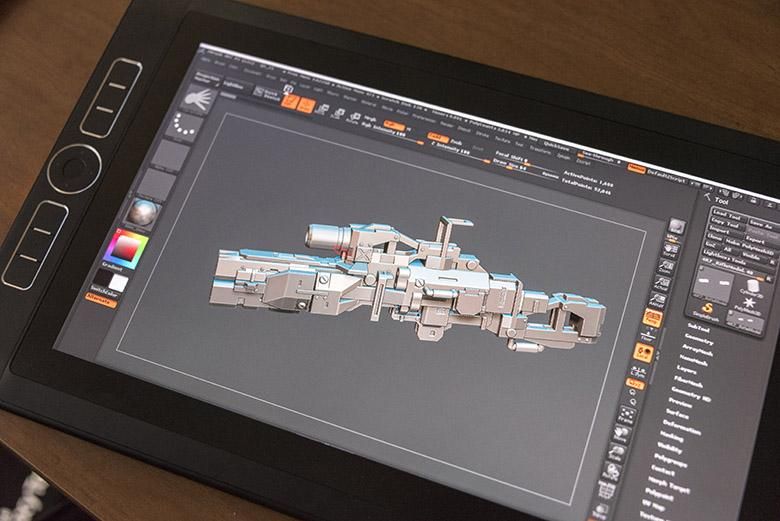Select the Scroll canvas icon

tap(671, 248)
